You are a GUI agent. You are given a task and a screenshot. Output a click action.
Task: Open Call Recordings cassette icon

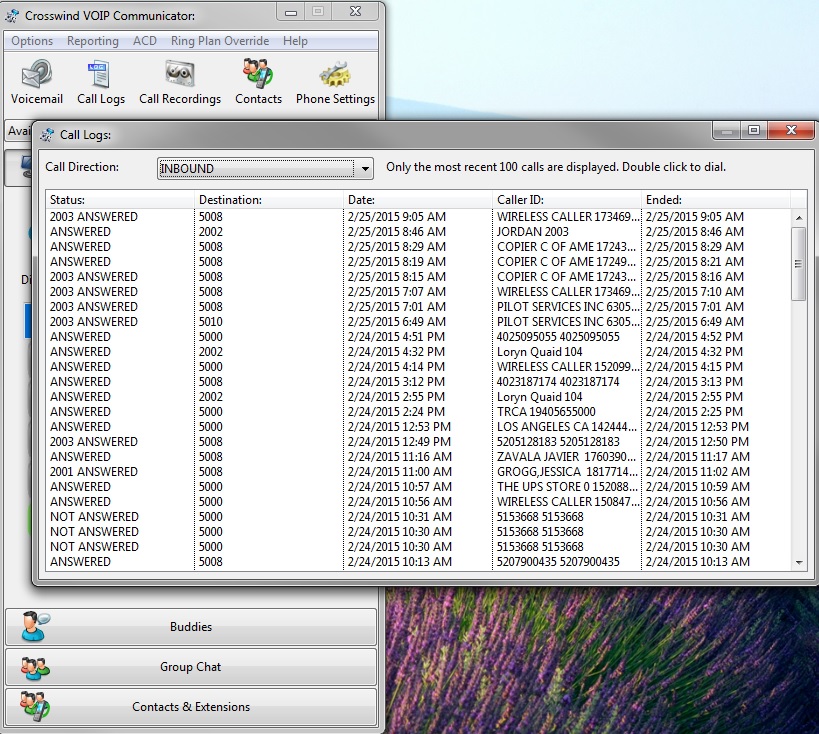click(x=179, y=75)
